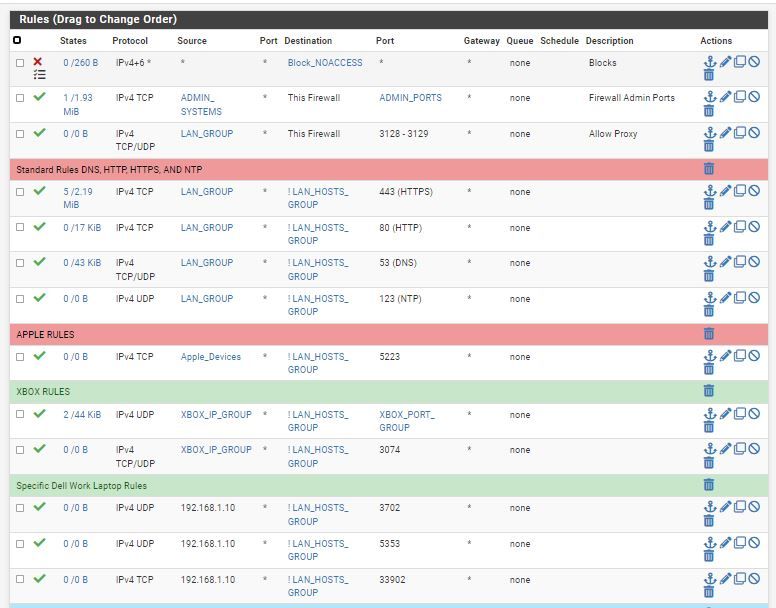This screenshot has width=776, height=608.
Task: Delete the port 3074 XBOX rule
Action: 709,463
